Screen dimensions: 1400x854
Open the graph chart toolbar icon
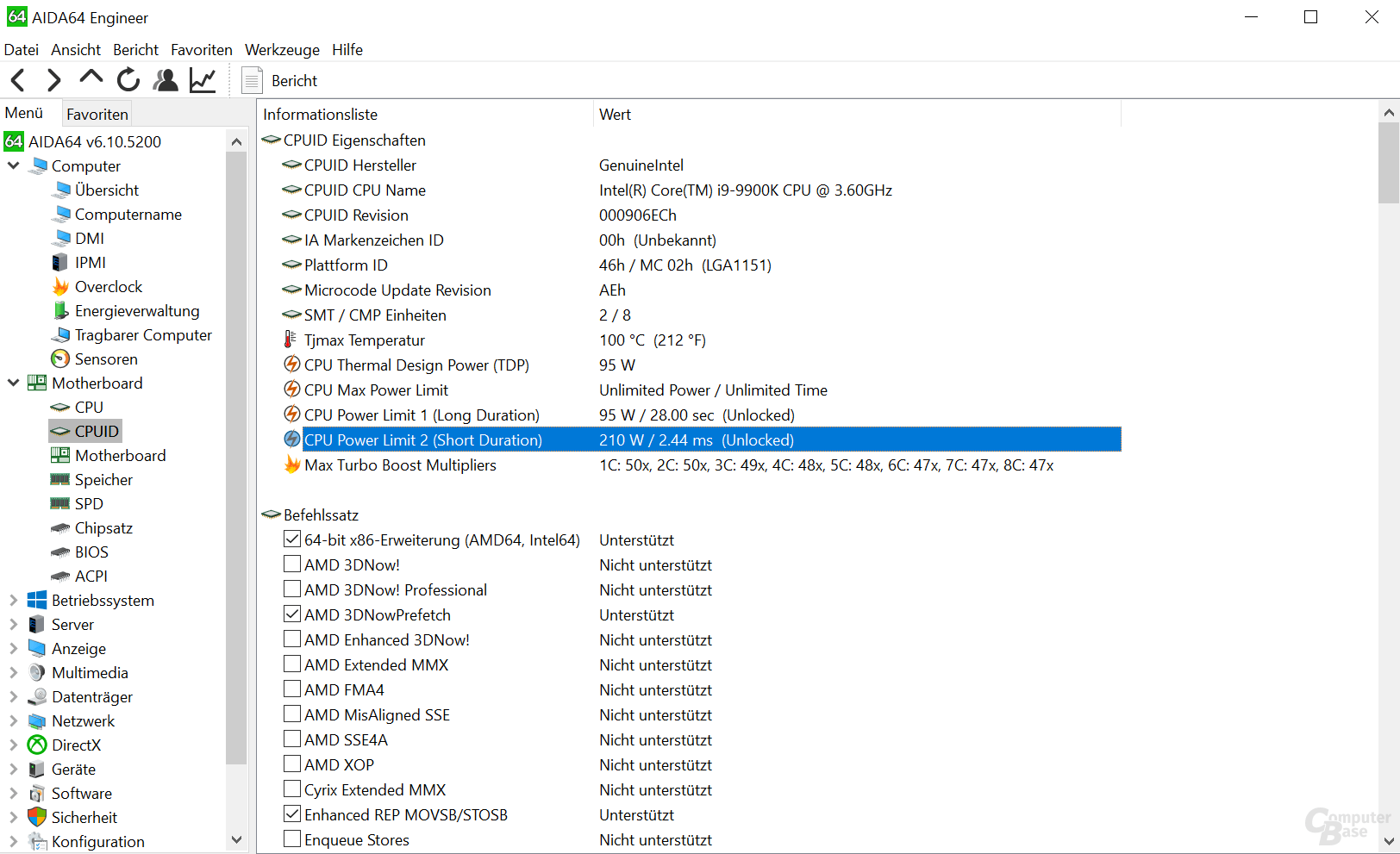(203, 80)
